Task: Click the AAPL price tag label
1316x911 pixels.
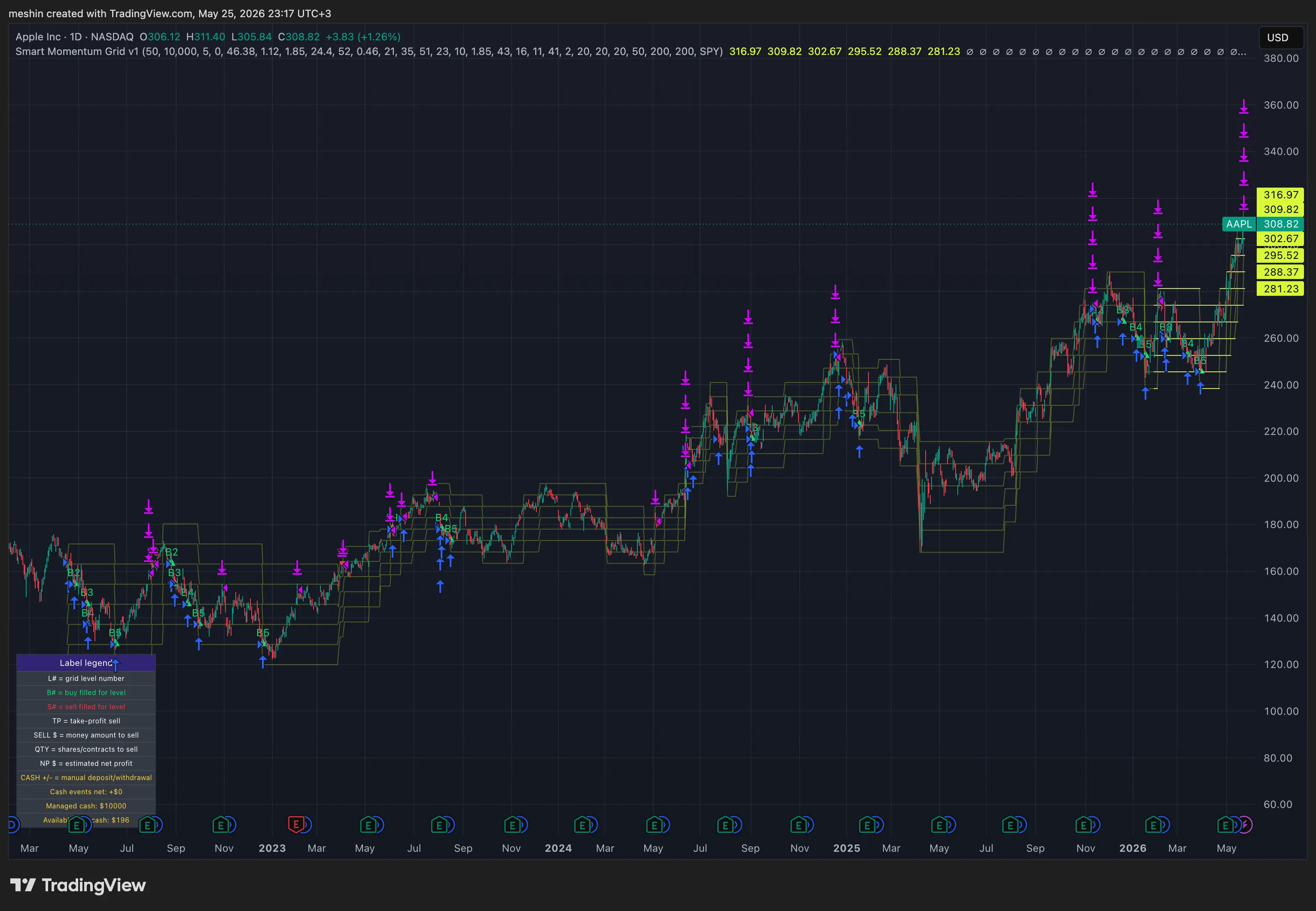Action: click(1238, 225)
